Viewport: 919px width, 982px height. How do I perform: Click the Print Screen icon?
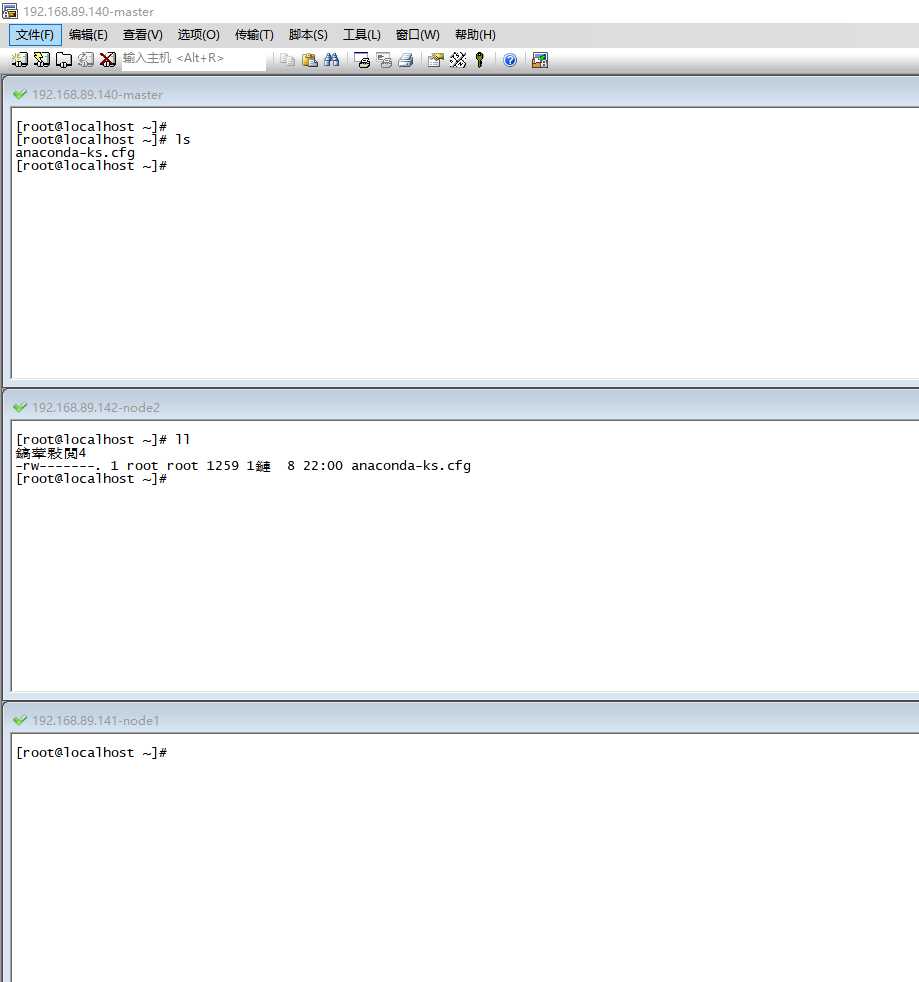tap(361, 59)
